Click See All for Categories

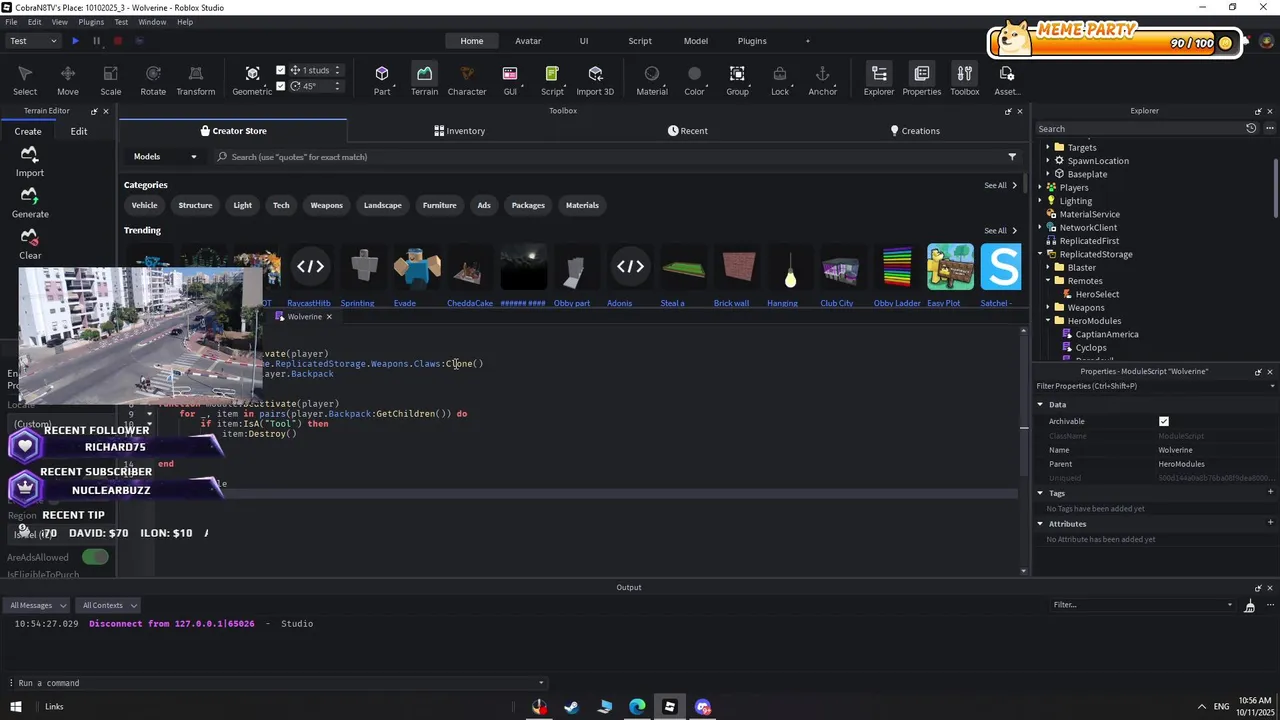(x=1000, y=185)
